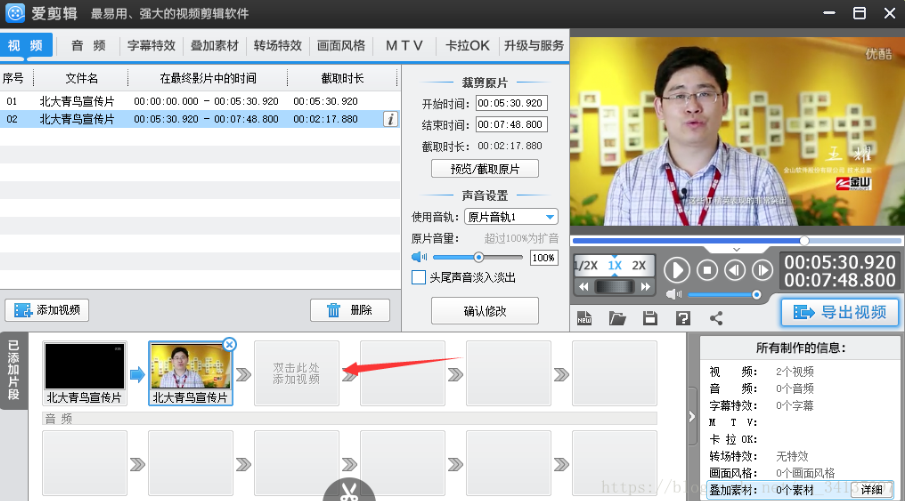The image size is (907, 501).
Task: Click the volume 100% value field
Action: click(544, 257)
